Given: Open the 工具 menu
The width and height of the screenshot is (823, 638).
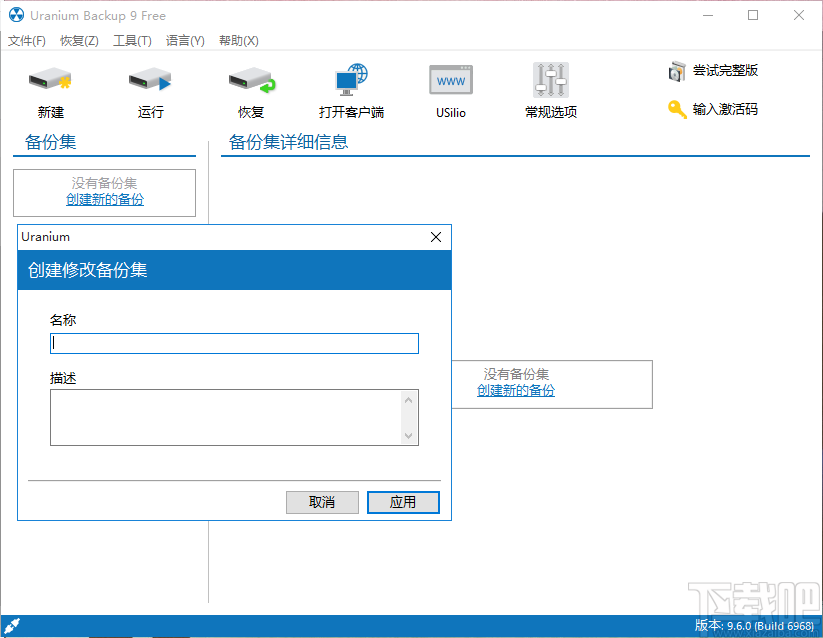Looking at the screenshot, I should [x=131, y=41].
